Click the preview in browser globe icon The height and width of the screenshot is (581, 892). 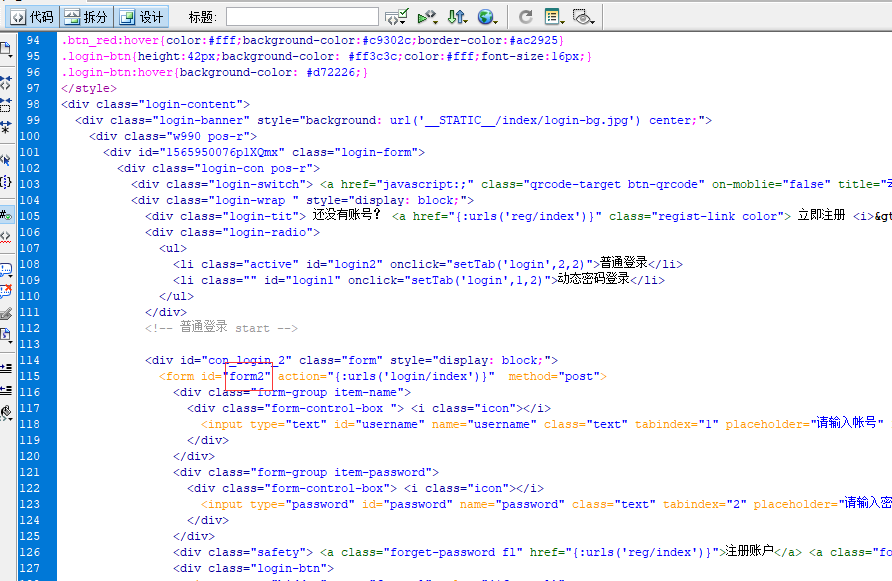(x=487, y=17)
